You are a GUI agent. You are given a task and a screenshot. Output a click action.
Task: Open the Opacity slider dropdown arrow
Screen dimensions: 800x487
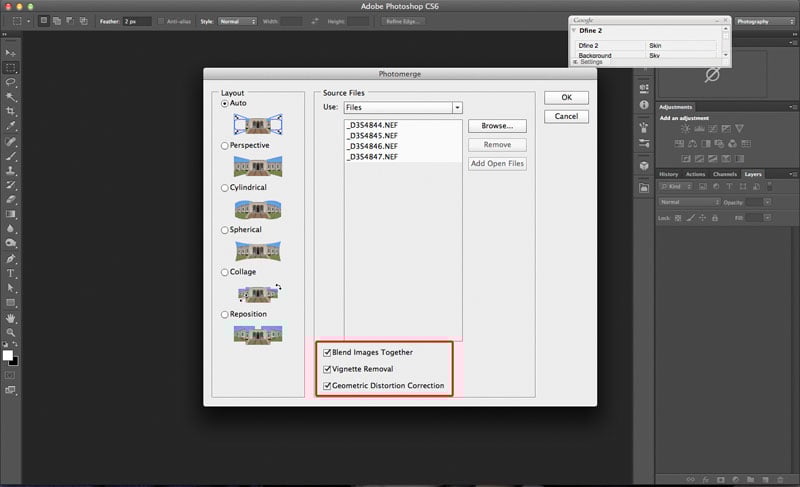click(767, 202)
